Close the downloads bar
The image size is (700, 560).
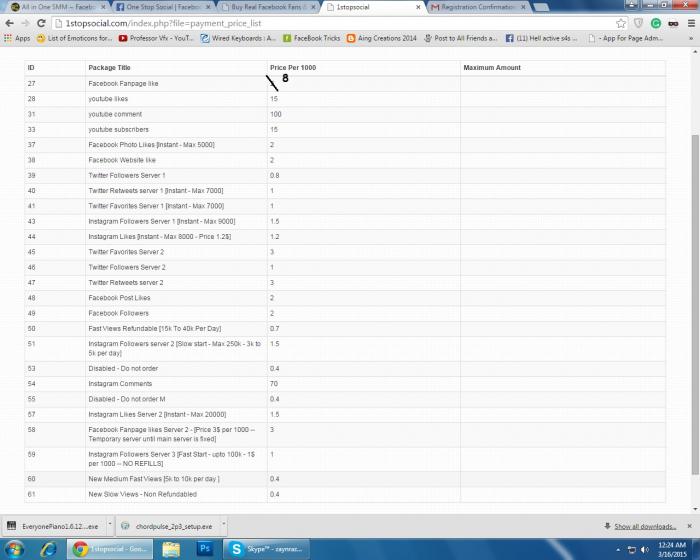689,527
